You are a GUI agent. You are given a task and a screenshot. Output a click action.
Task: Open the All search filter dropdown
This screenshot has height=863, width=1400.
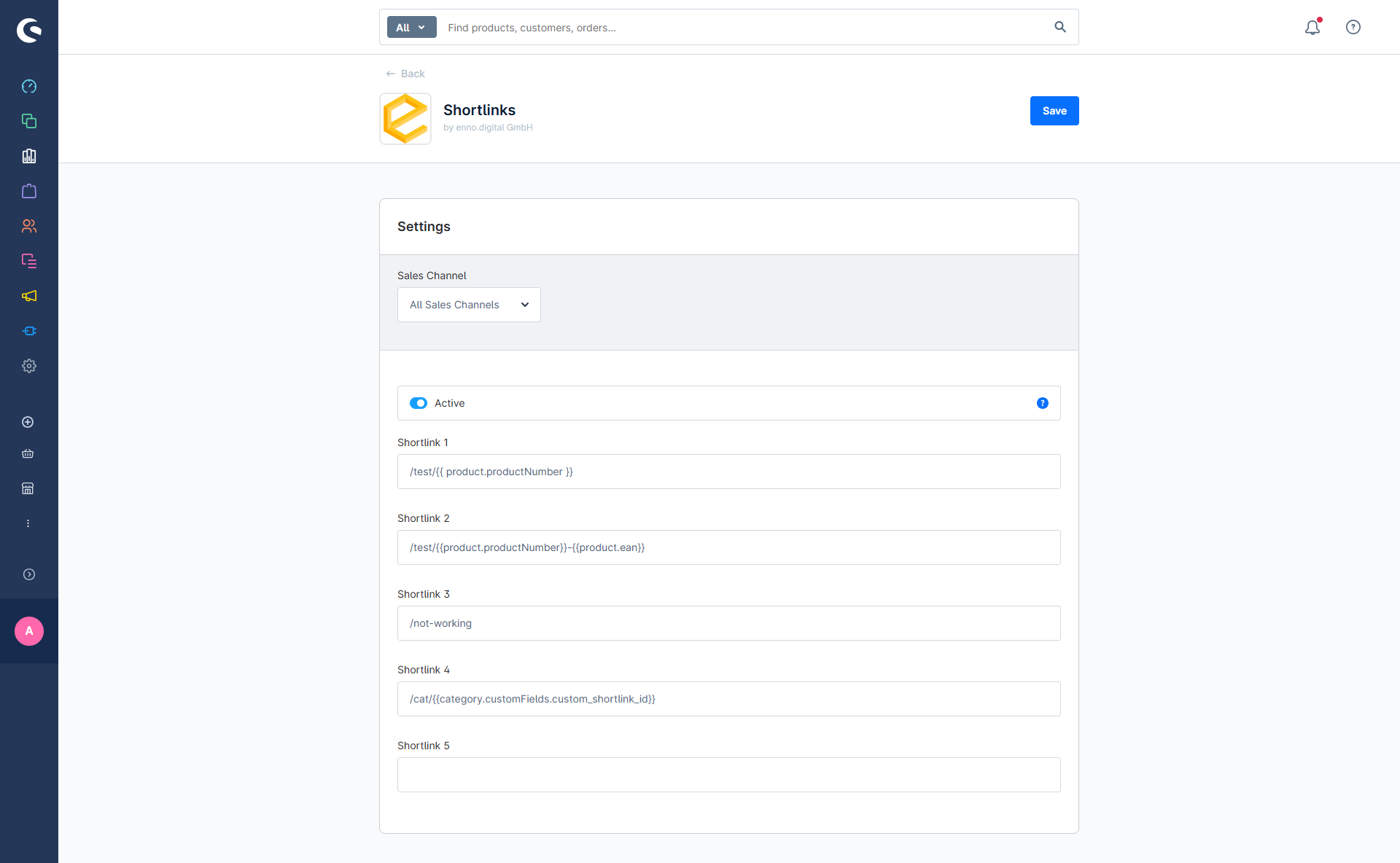[x=411, y=27]
